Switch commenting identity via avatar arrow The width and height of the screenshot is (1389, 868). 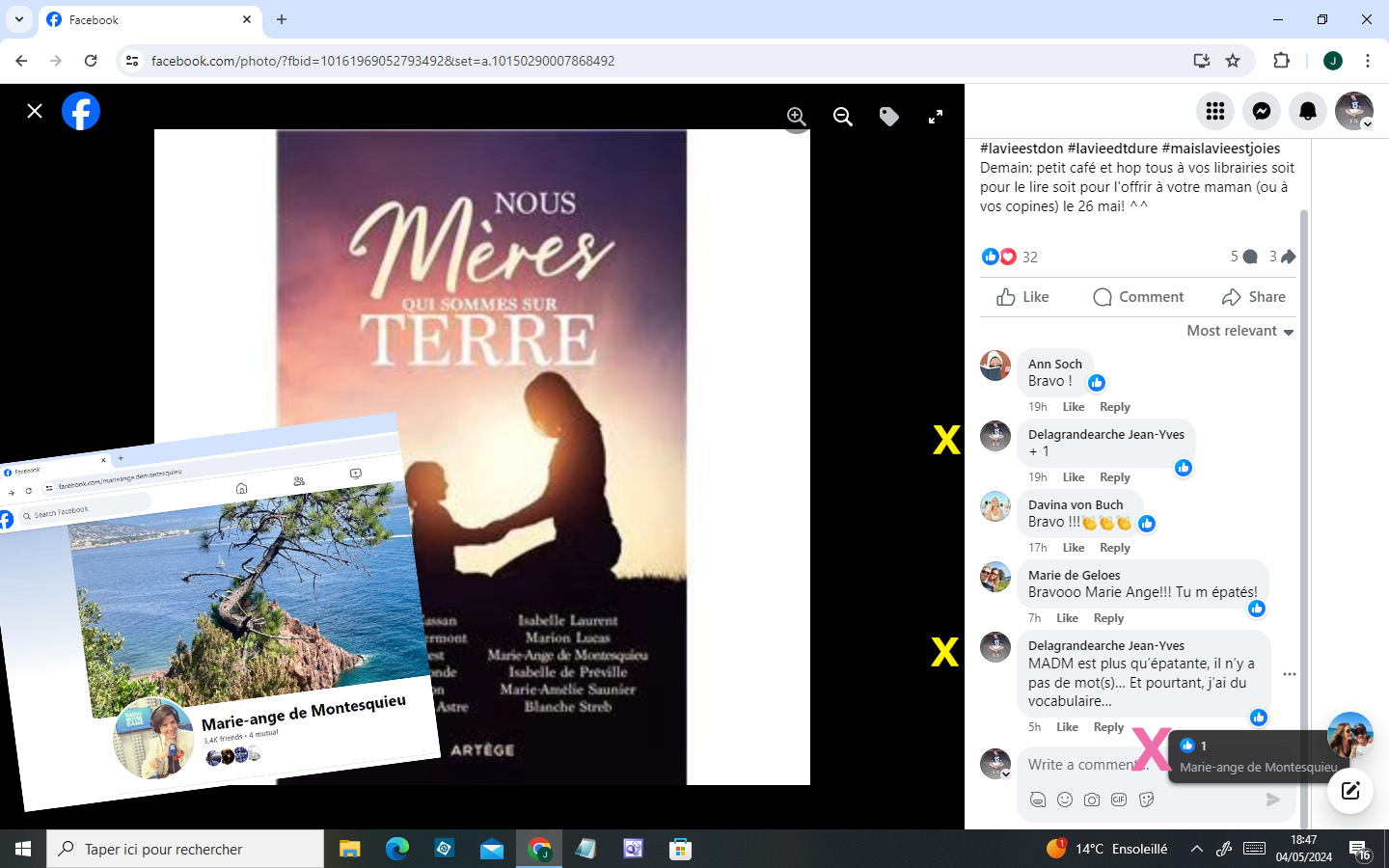click(1006, 774)
